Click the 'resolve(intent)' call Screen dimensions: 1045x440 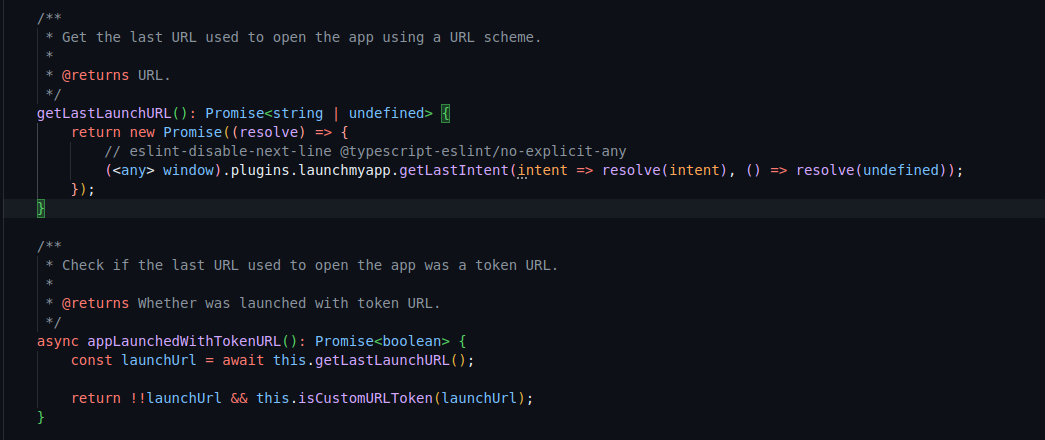point(664,170)
